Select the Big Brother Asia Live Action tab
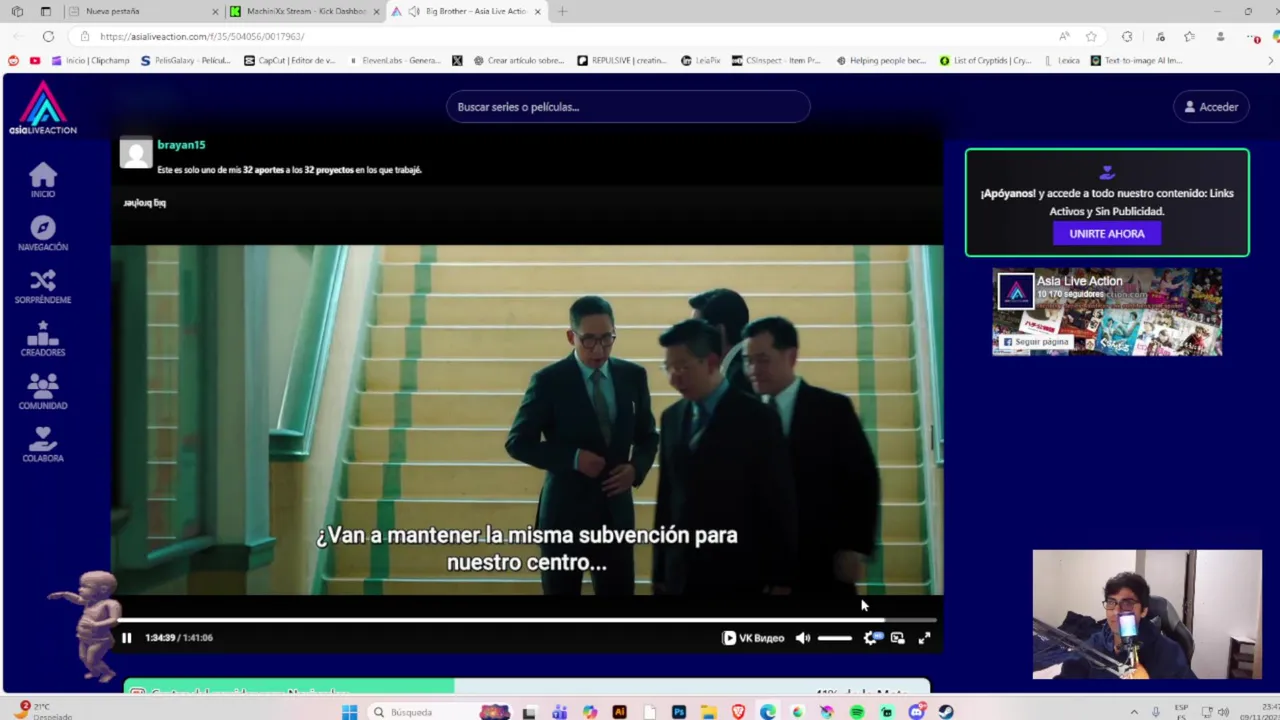This screenshot has height=720, width=1280. [x=466, y=11]
